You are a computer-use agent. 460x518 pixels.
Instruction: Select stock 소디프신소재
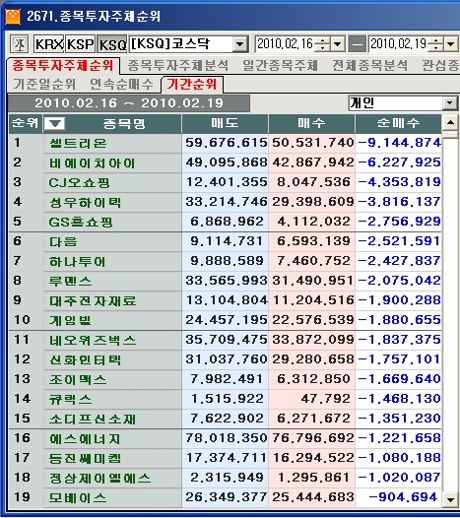(92, 419)
